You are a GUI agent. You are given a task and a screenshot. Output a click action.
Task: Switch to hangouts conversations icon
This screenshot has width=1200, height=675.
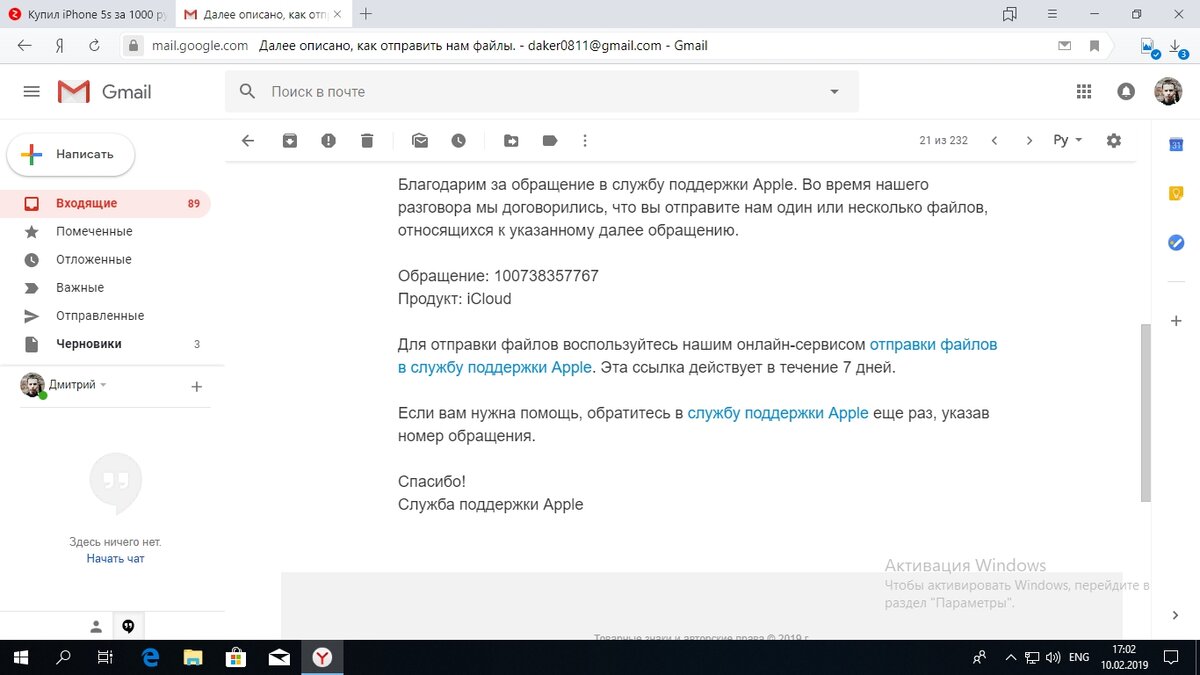pos(128,627)
